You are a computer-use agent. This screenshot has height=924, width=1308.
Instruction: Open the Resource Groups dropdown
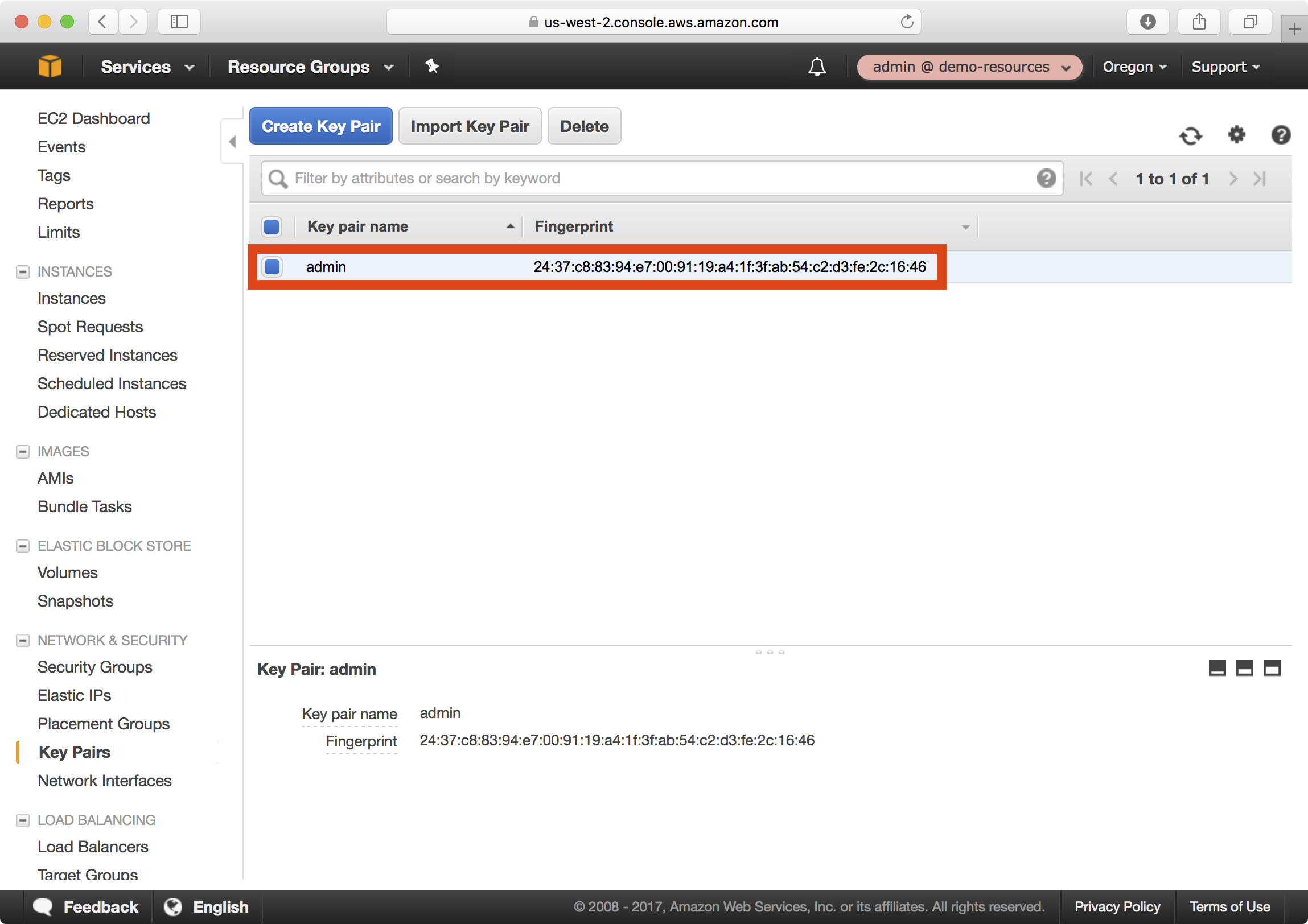click(310, 67)
